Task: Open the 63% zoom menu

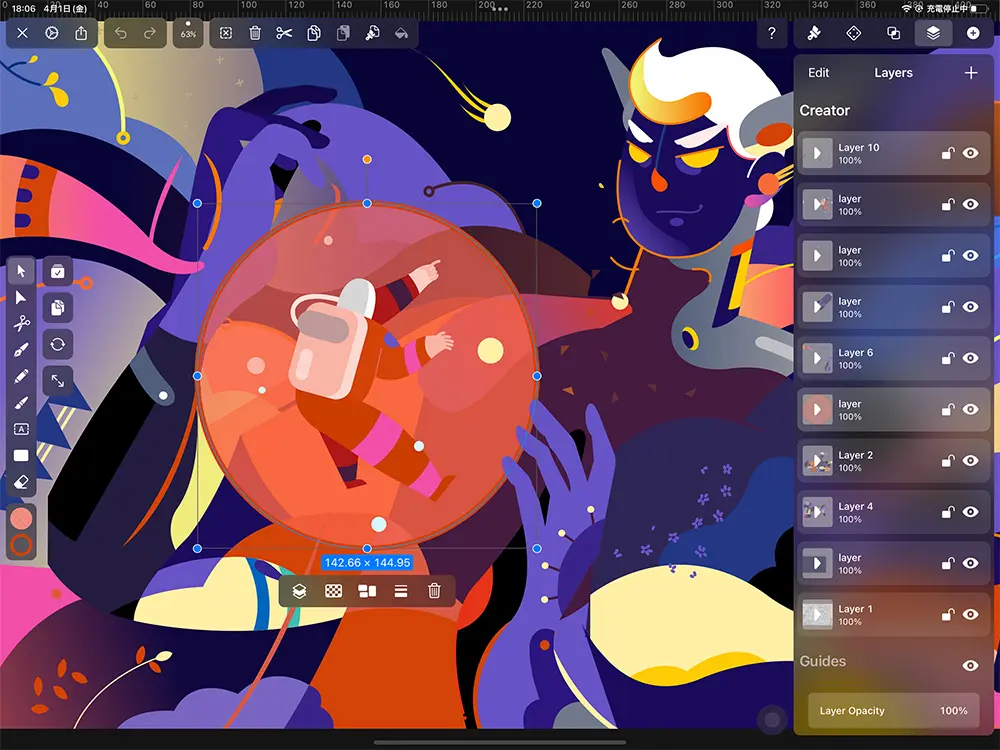Action: click(x=188, y=33)
